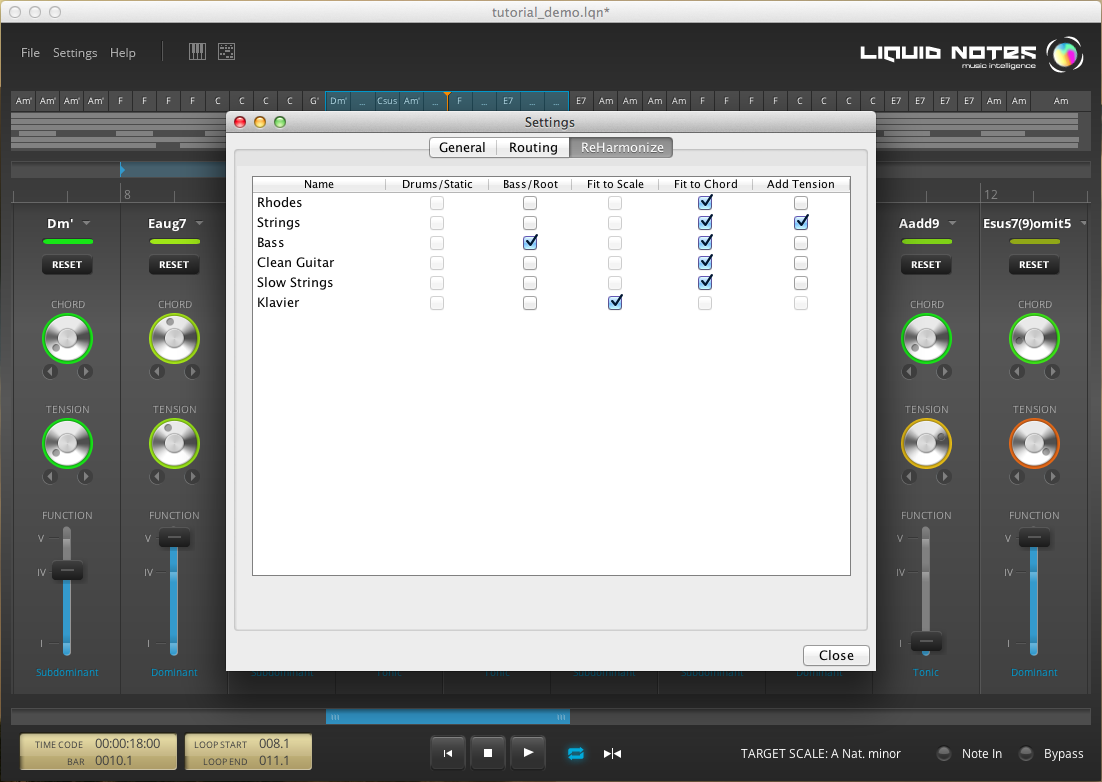Click the Dm' CHORD knob
This screenshot has height=782, width=1102.
point(67,338)
